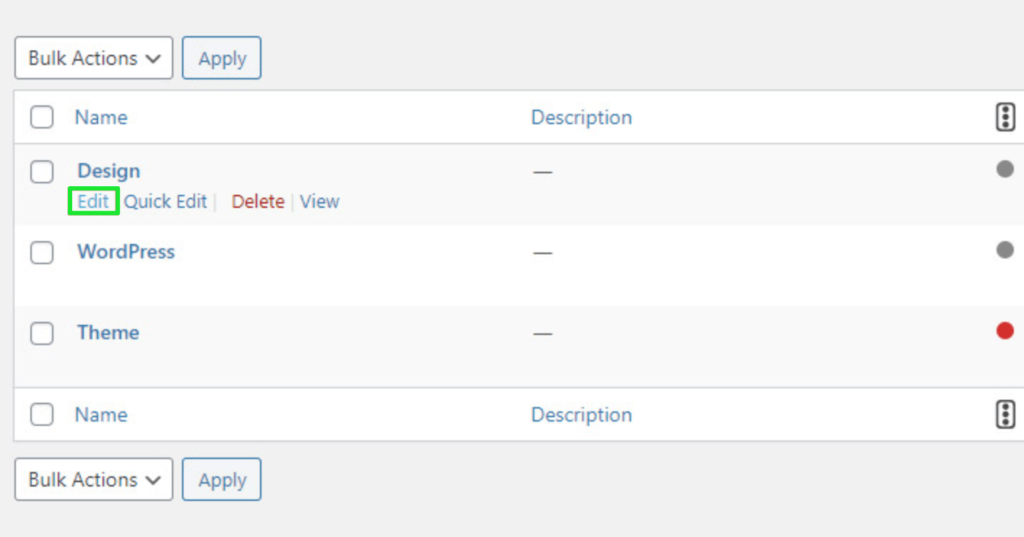
Task: Click View under the Design tag
Action: point(319,201)
